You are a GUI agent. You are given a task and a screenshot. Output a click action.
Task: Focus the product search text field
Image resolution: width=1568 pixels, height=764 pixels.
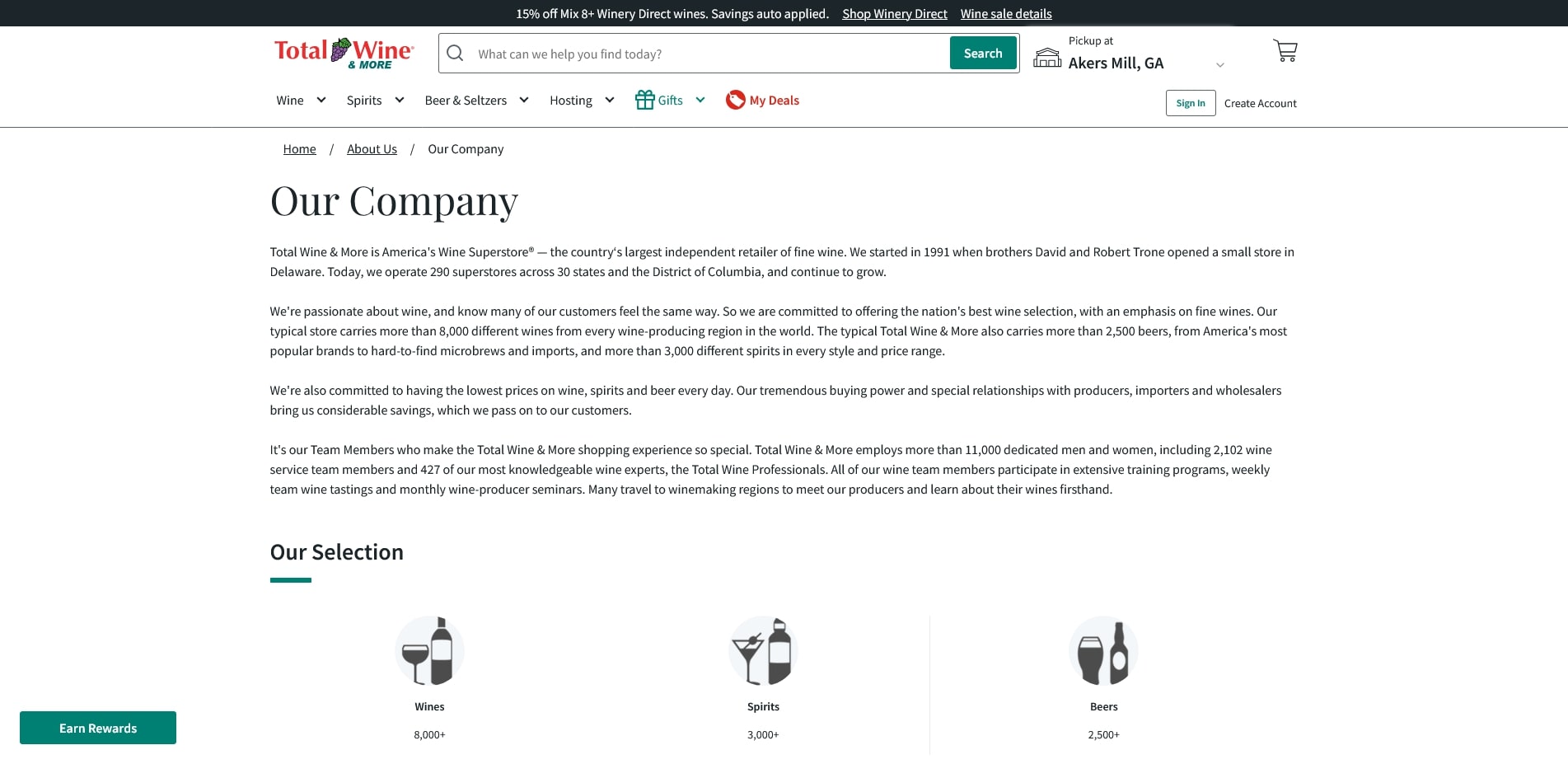[x=709, y=54]
